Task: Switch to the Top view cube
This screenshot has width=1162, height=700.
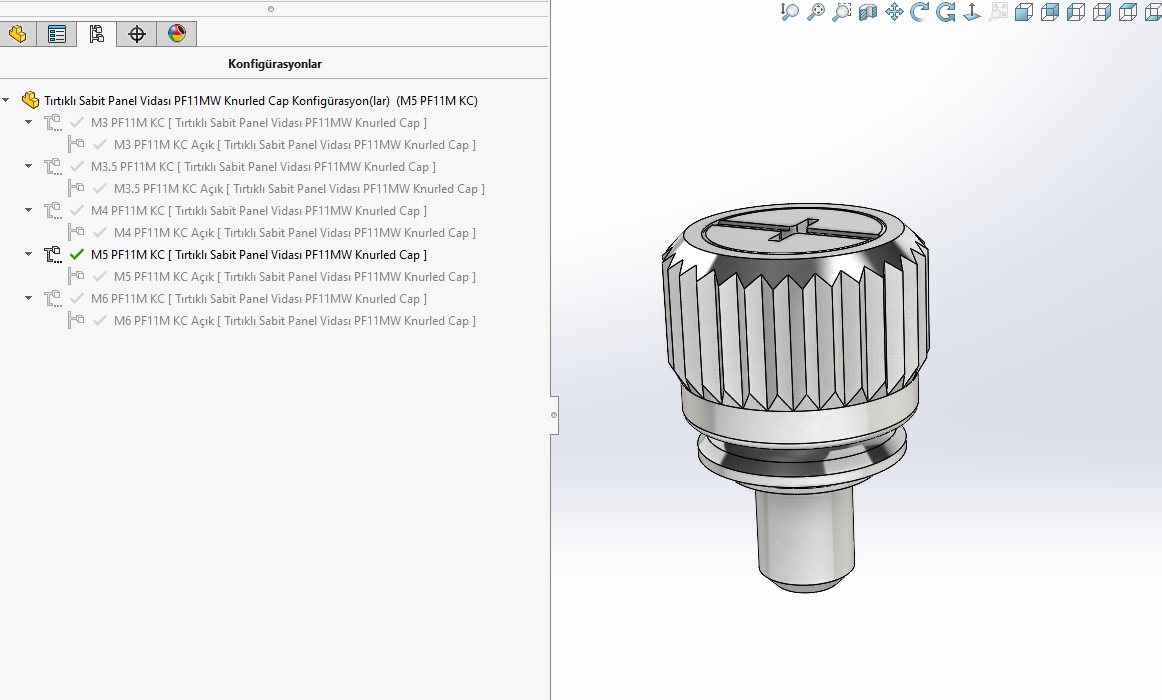Action: [1128, 12]
